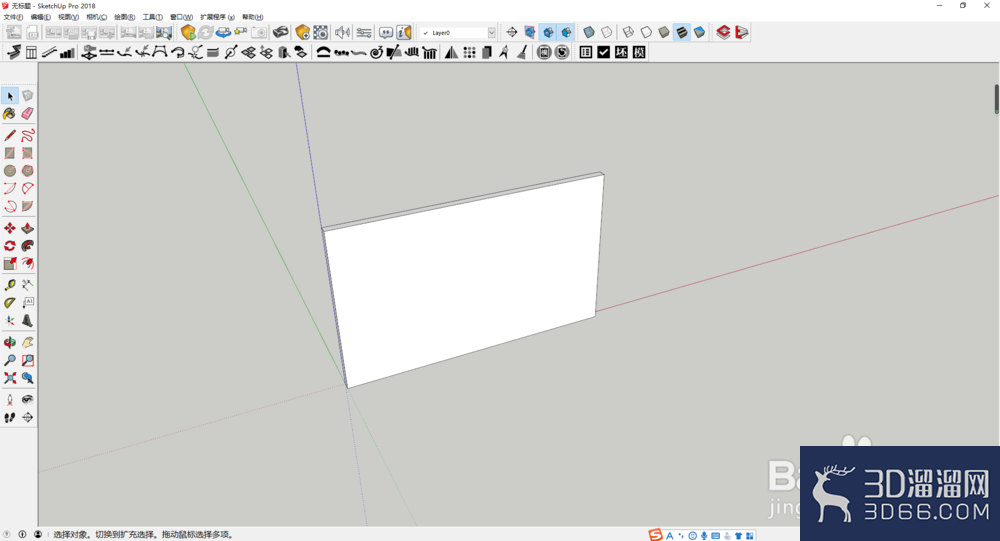The height and width of the screenshot is (541, 1000).
Task: Select the Orbit tool
Action: point(10,343)
